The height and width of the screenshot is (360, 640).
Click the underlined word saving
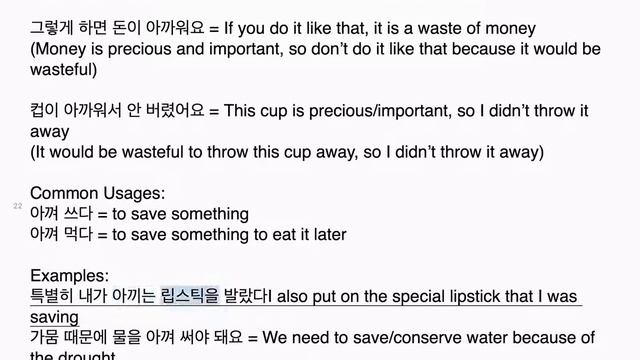(54, 317)
